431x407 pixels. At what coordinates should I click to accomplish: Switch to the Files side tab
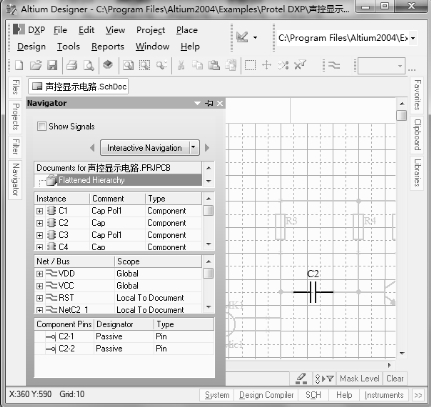pyautogui.click(x=15, y=87)
